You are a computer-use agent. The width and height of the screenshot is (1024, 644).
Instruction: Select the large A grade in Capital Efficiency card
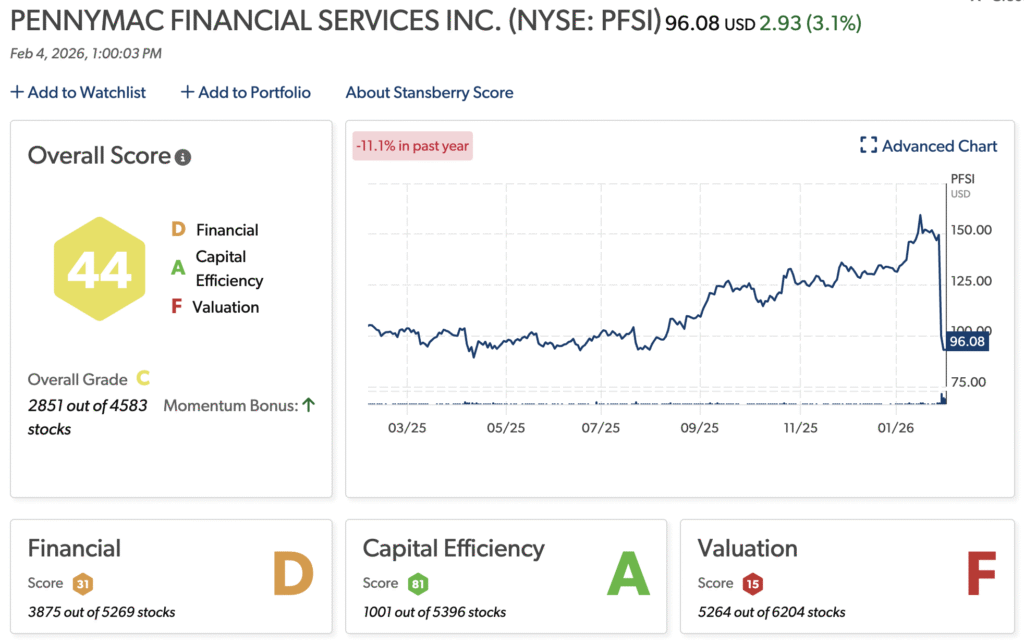628,575
